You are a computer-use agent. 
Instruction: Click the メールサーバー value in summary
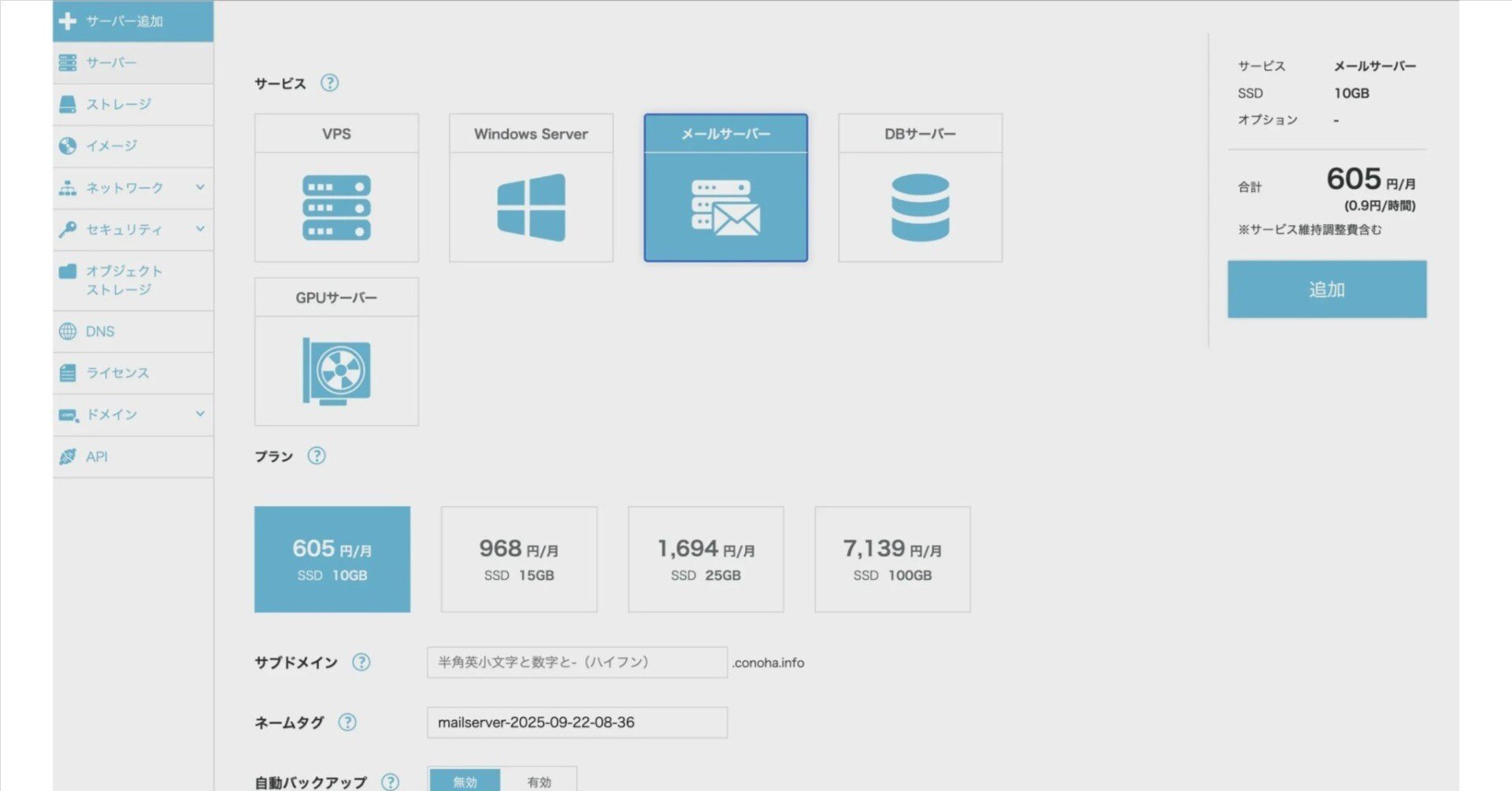pyautogui.click(x=1375, y=66)
